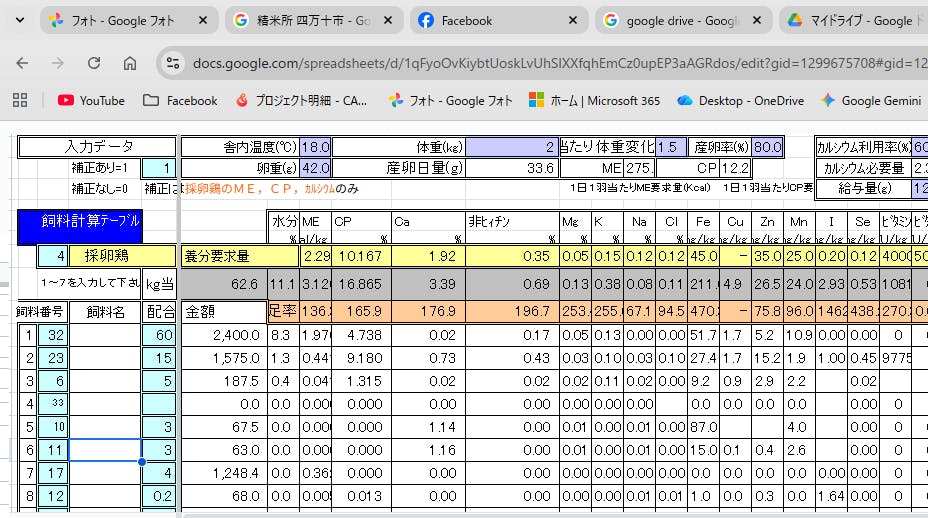Open プロジェクト明細 bookmark link
This screenshot has width=928, height=518.
[x=302, y=100]
